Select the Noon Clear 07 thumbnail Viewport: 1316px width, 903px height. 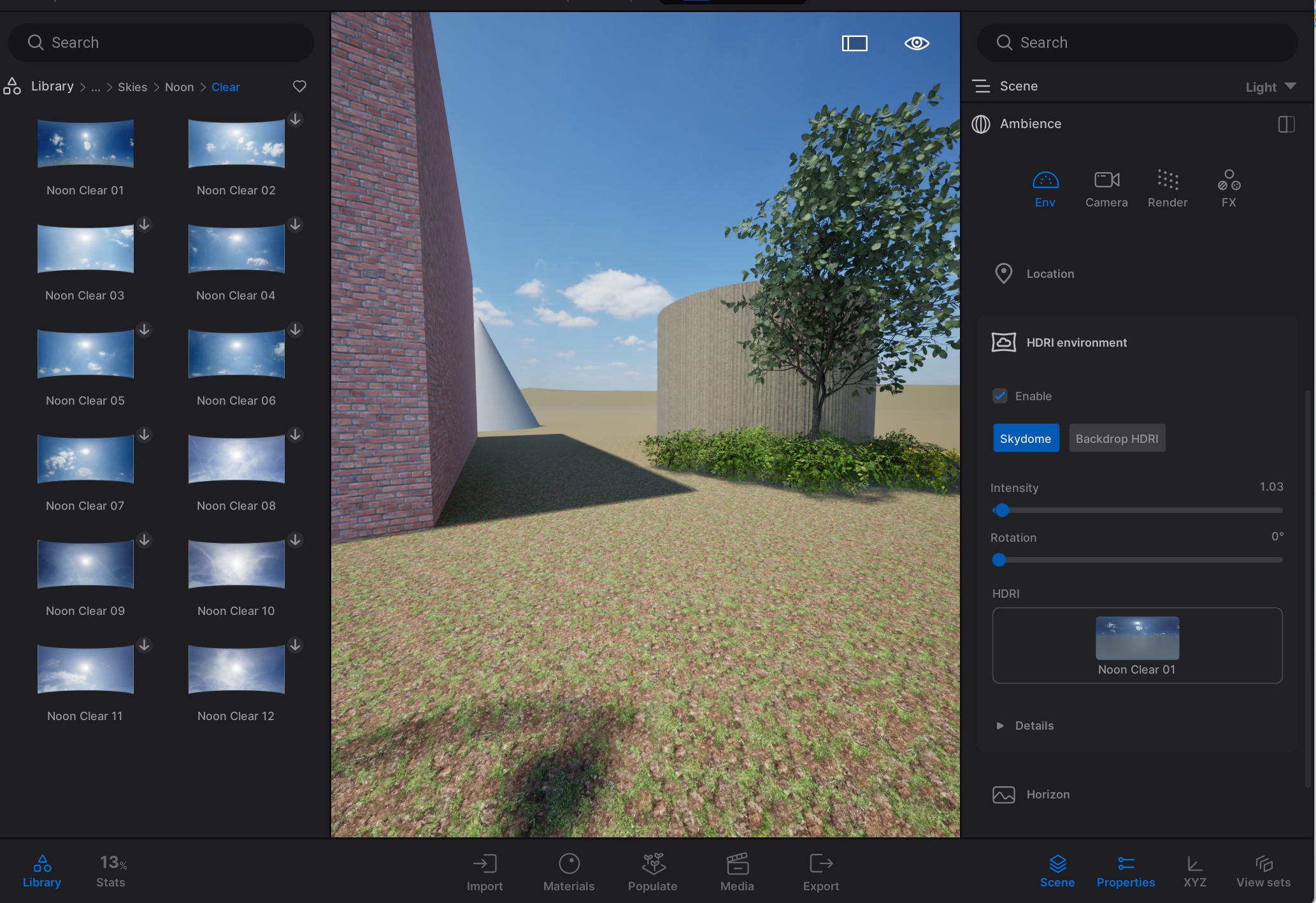85,459
